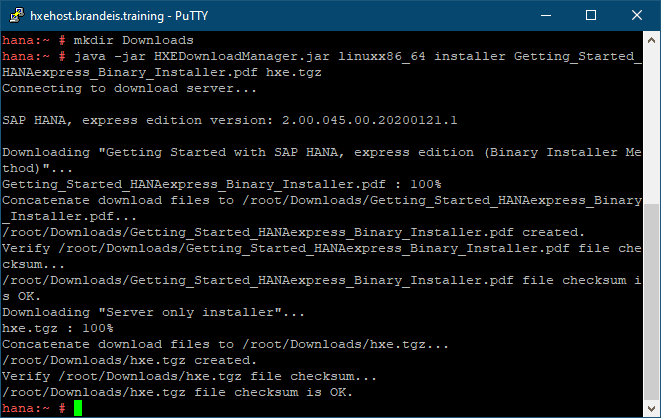Click the window title hxehost.brandeis.training - PuTTY
661x418 pixels.
tap(119, 16)
